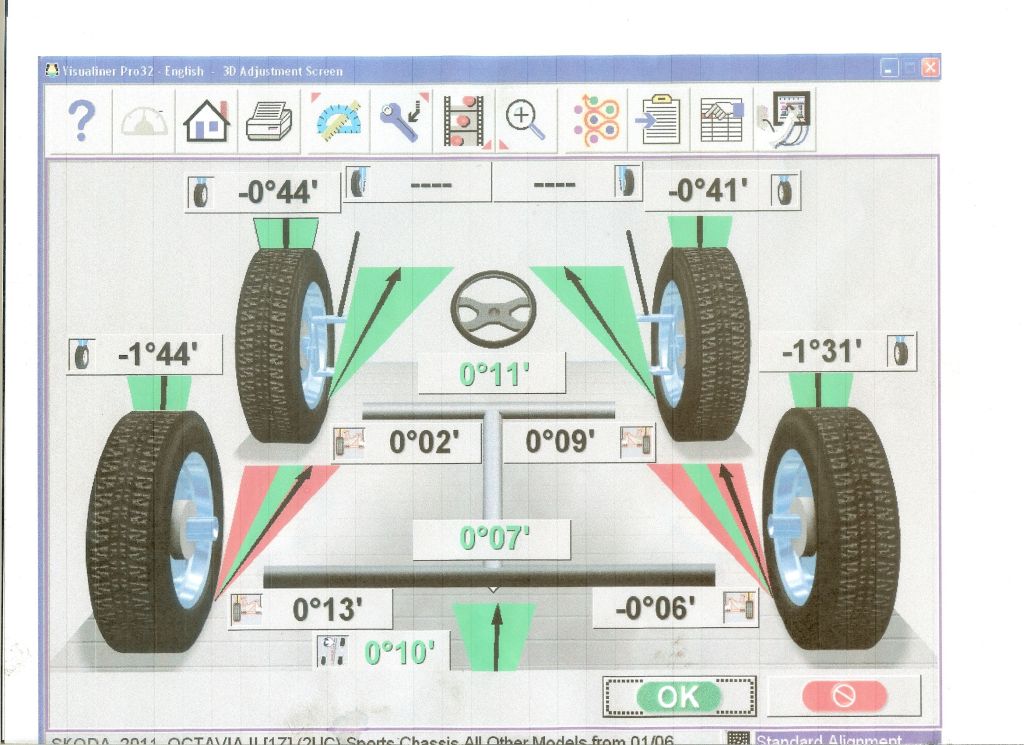1024x745 pixels.
Task: Open the colored circles procedure icon
Action: [596, 120]
